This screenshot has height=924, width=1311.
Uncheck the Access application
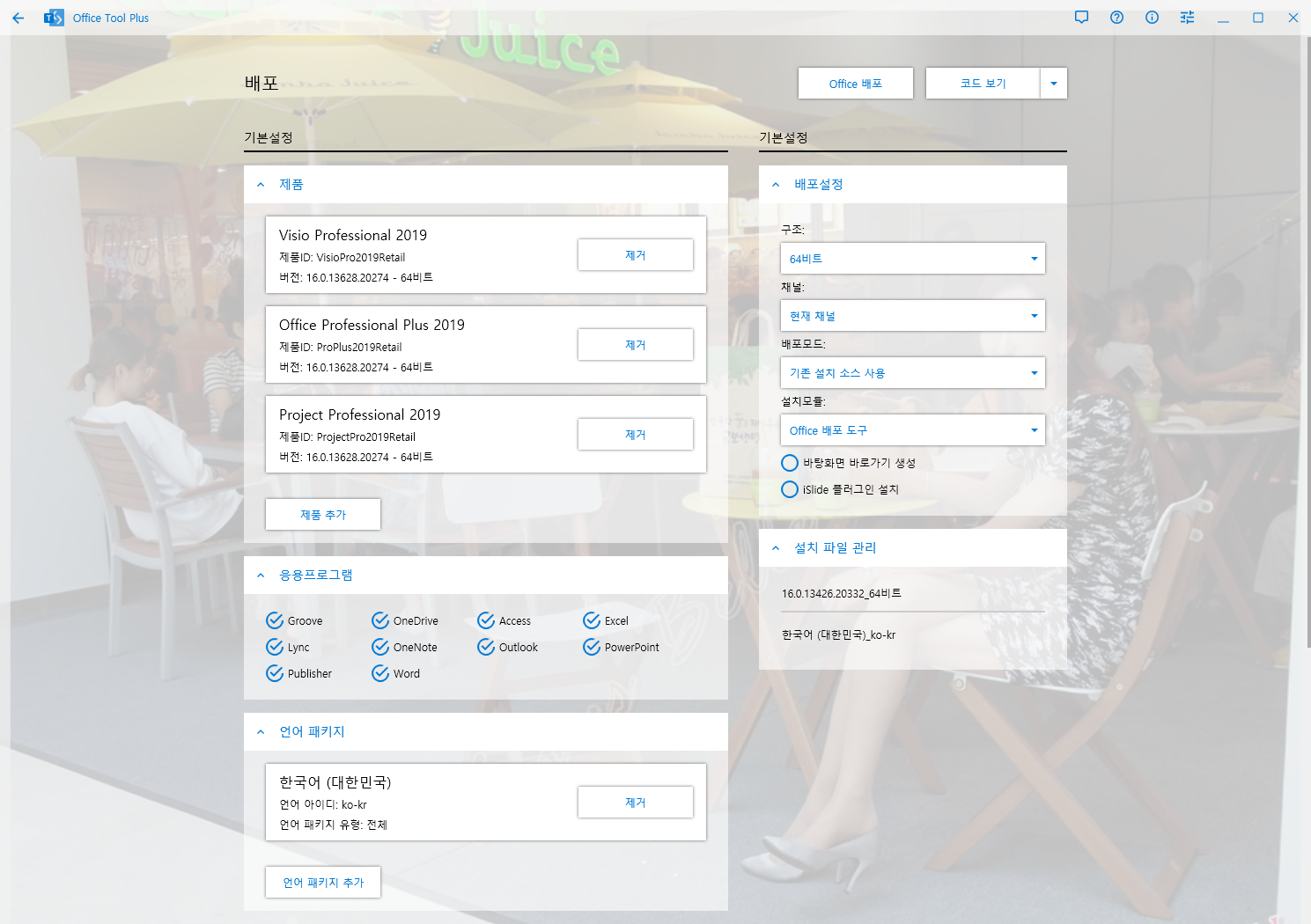pos(486,620)
